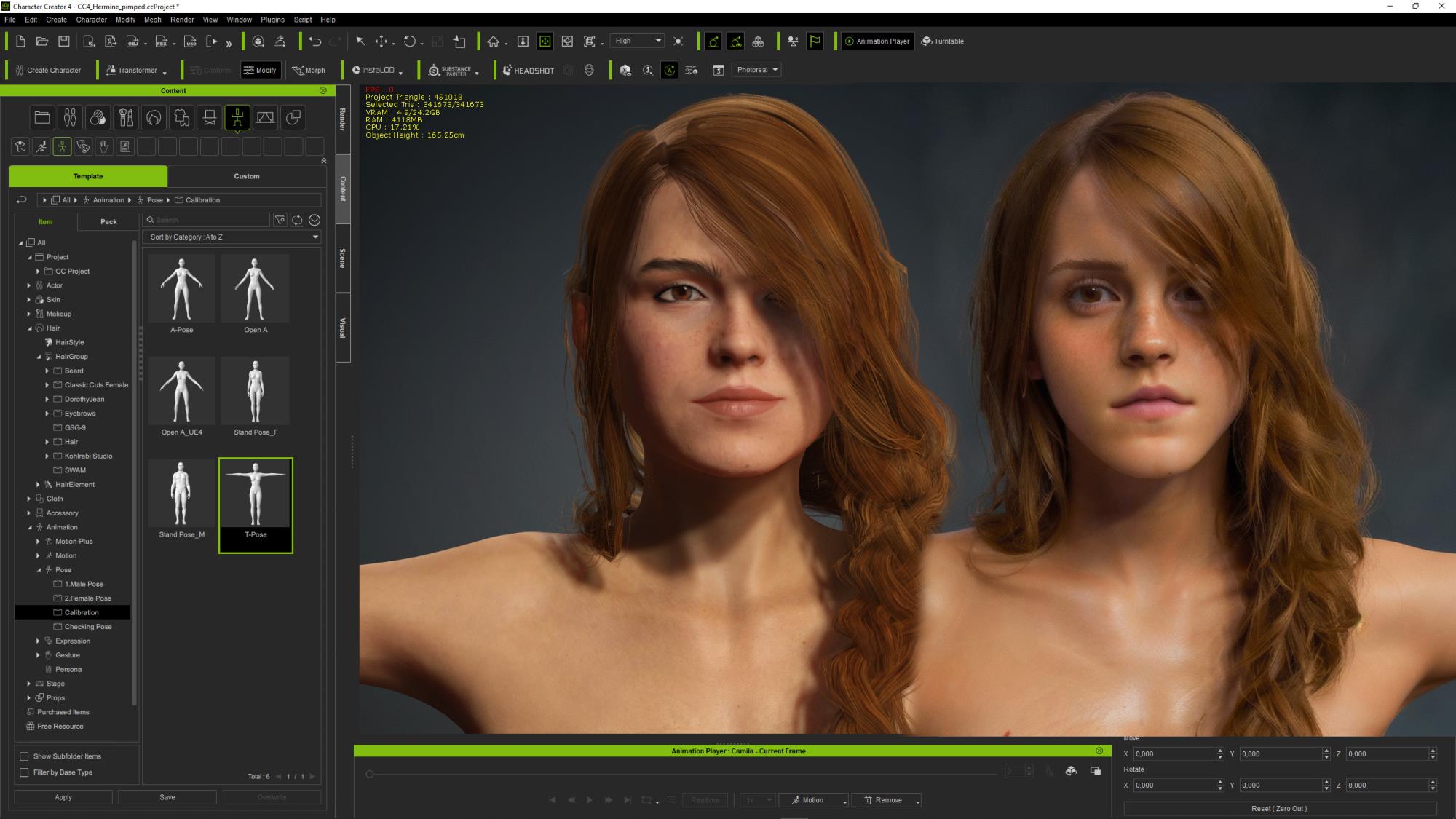Open the High quality dropdown

tap(638, 41)
